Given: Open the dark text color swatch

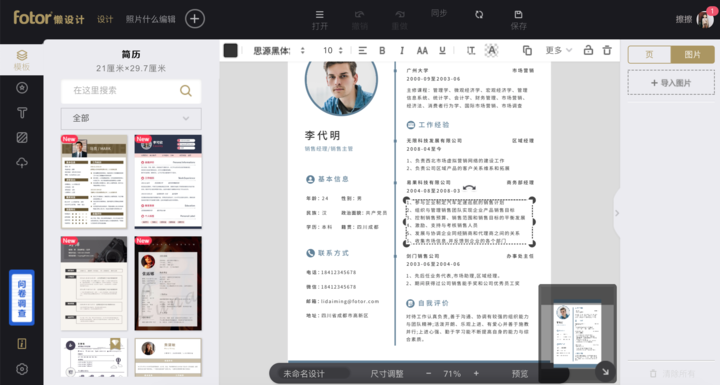Looking at the screenshot, I should click(x=231, y=51).
